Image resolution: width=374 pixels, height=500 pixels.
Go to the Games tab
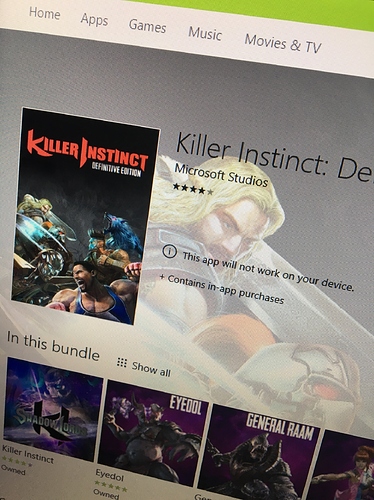[147, 26]
